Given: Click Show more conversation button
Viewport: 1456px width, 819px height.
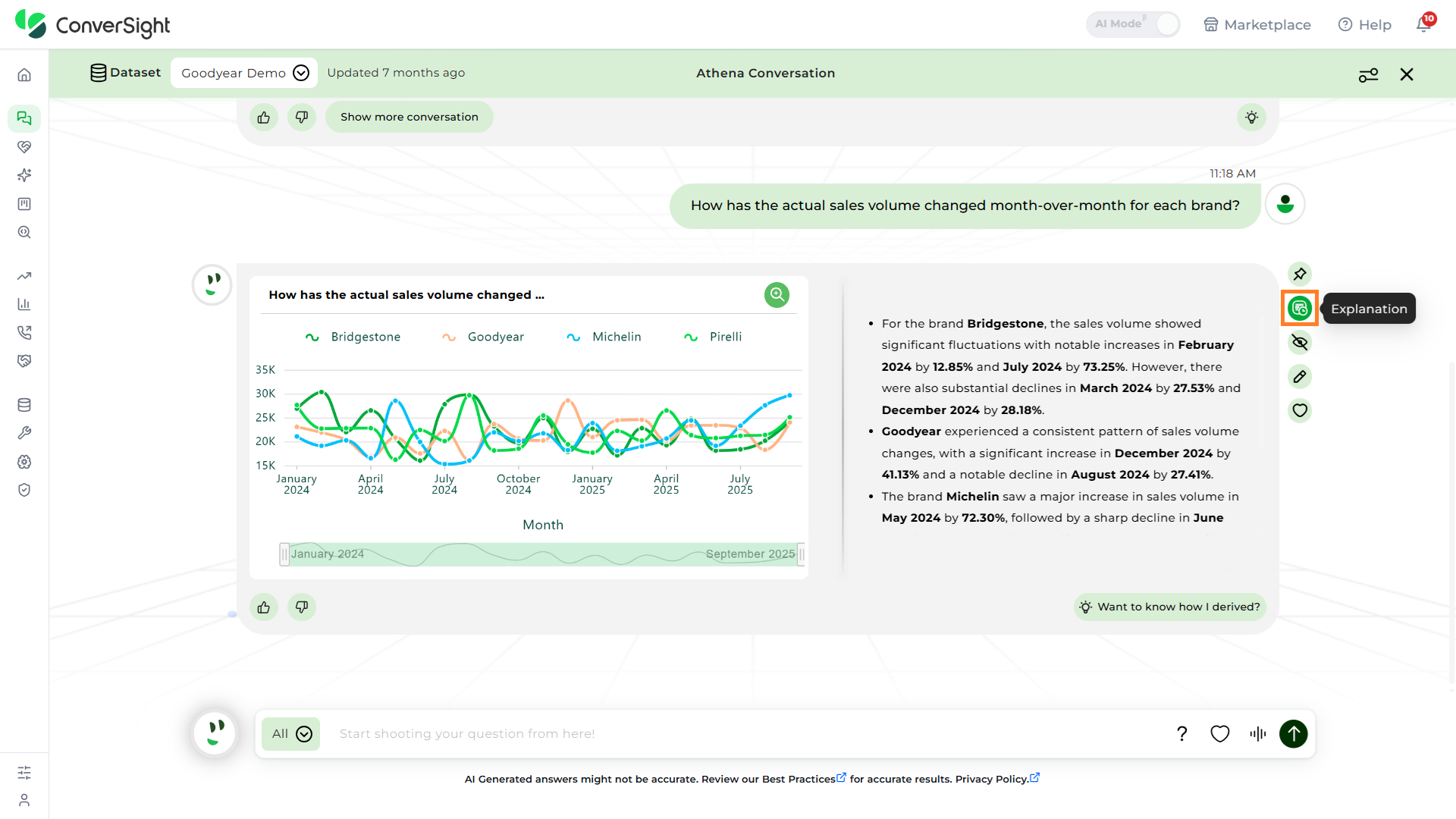Looking at the screenshot, I should [x=409, y=117].
